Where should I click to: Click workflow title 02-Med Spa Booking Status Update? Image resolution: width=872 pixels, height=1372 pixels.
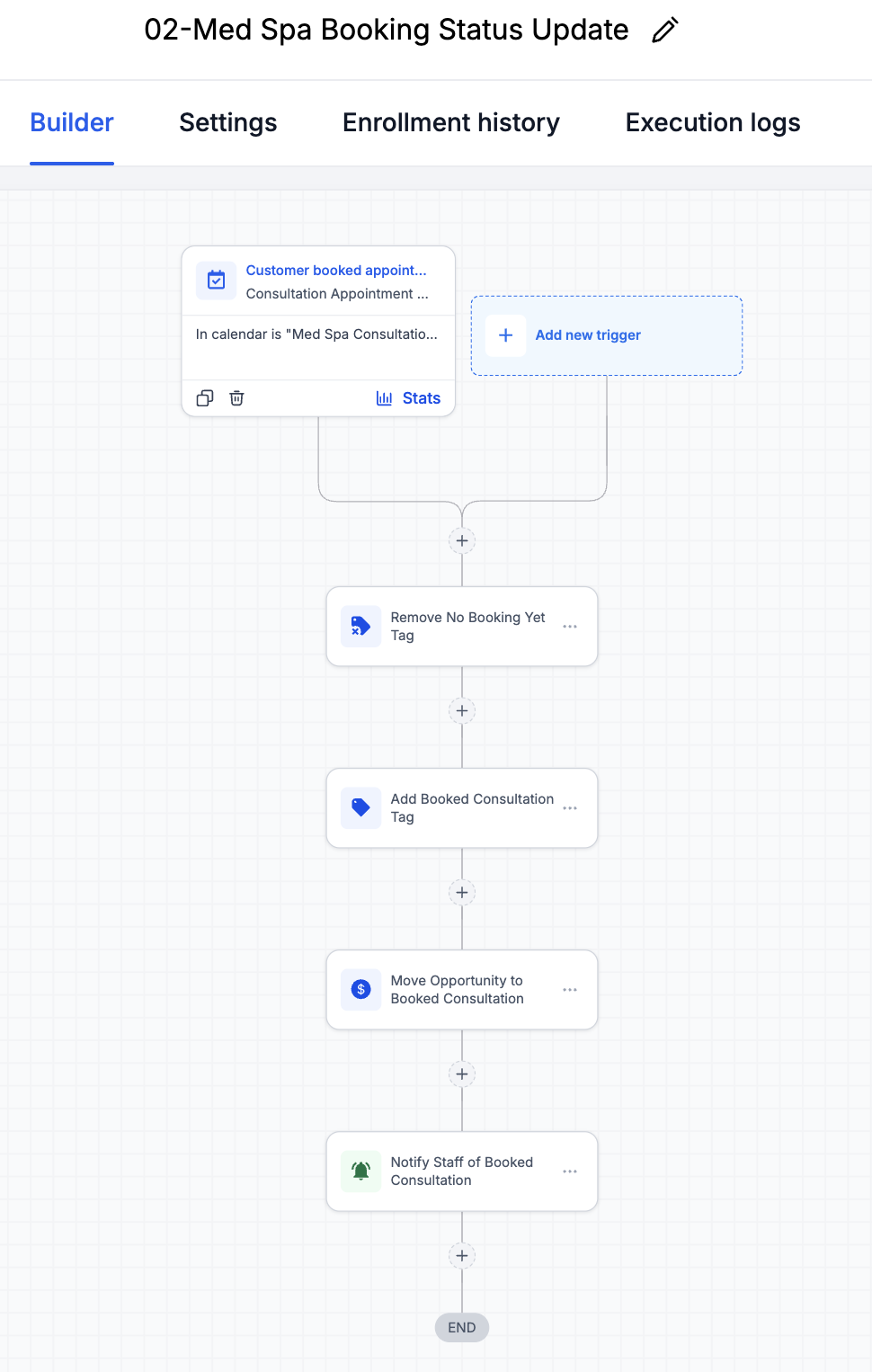[x=387, y=30]
